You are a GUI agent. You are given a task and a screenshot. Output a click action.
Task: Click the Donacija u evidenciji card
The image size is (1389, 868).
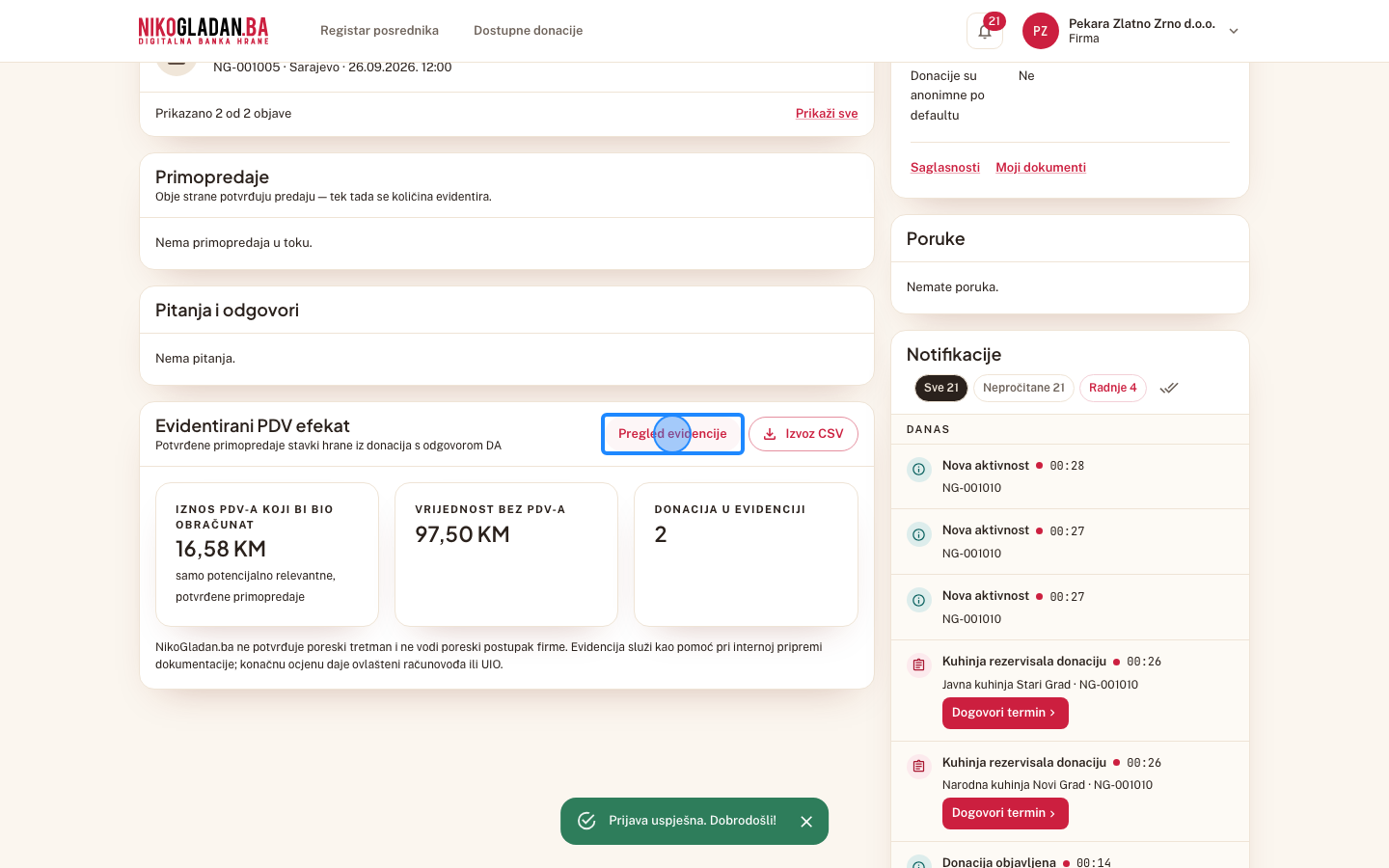746,555
